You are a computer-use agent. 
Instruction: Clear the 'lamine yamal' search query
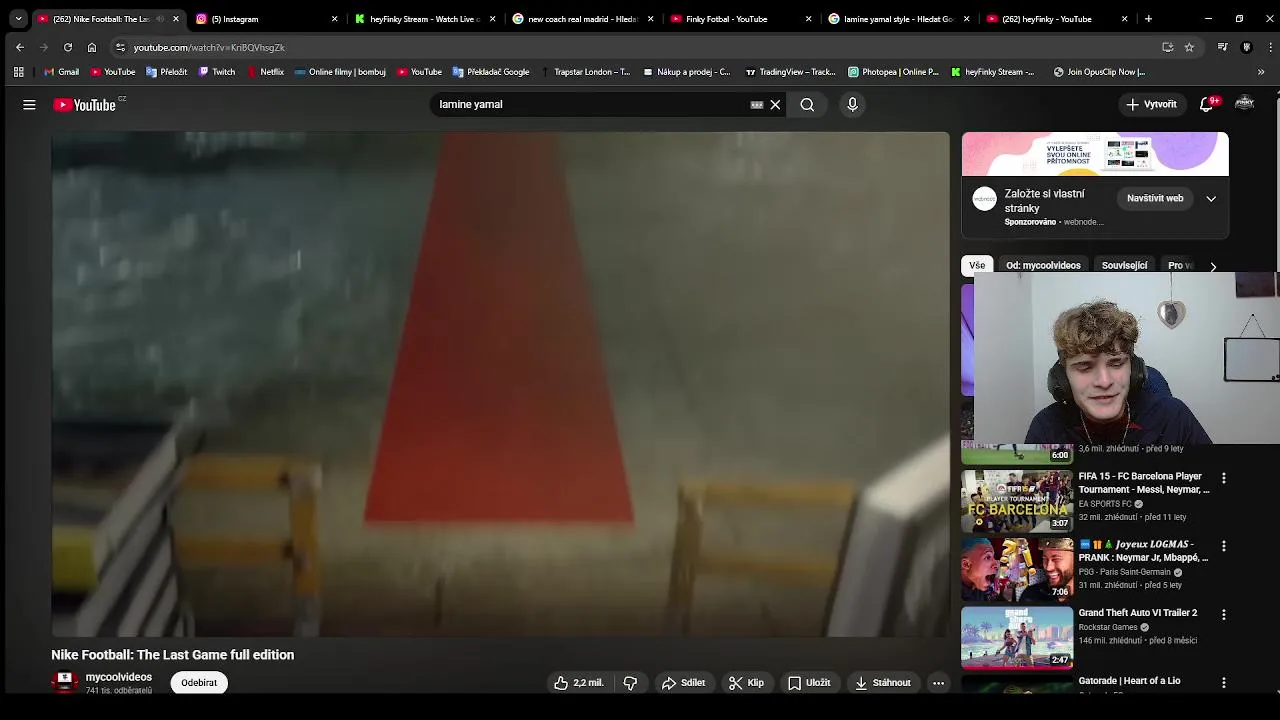tap(775, 104)
